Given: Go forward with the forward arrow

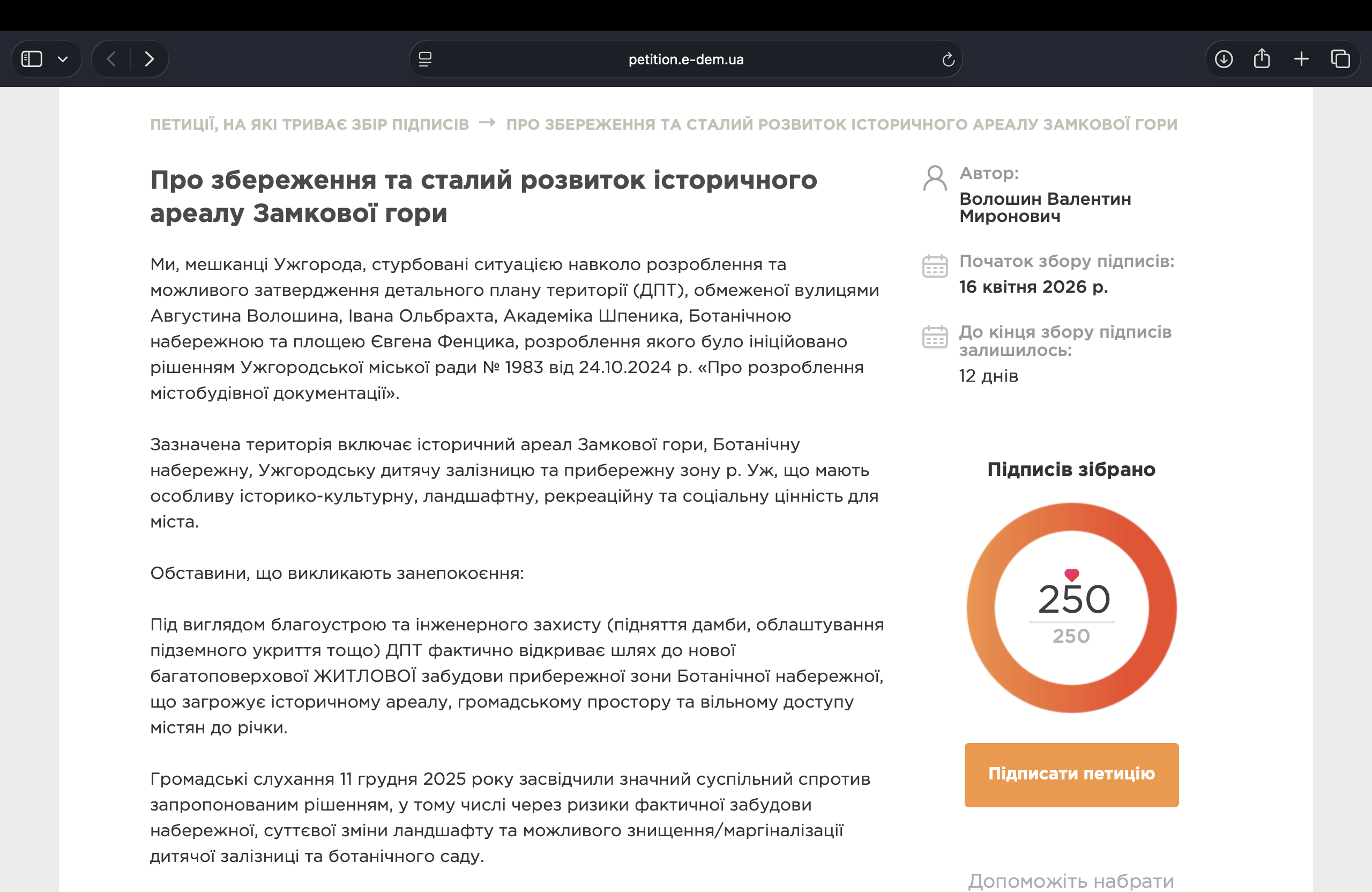Looking at the screenshot, I should coord(150,59).
